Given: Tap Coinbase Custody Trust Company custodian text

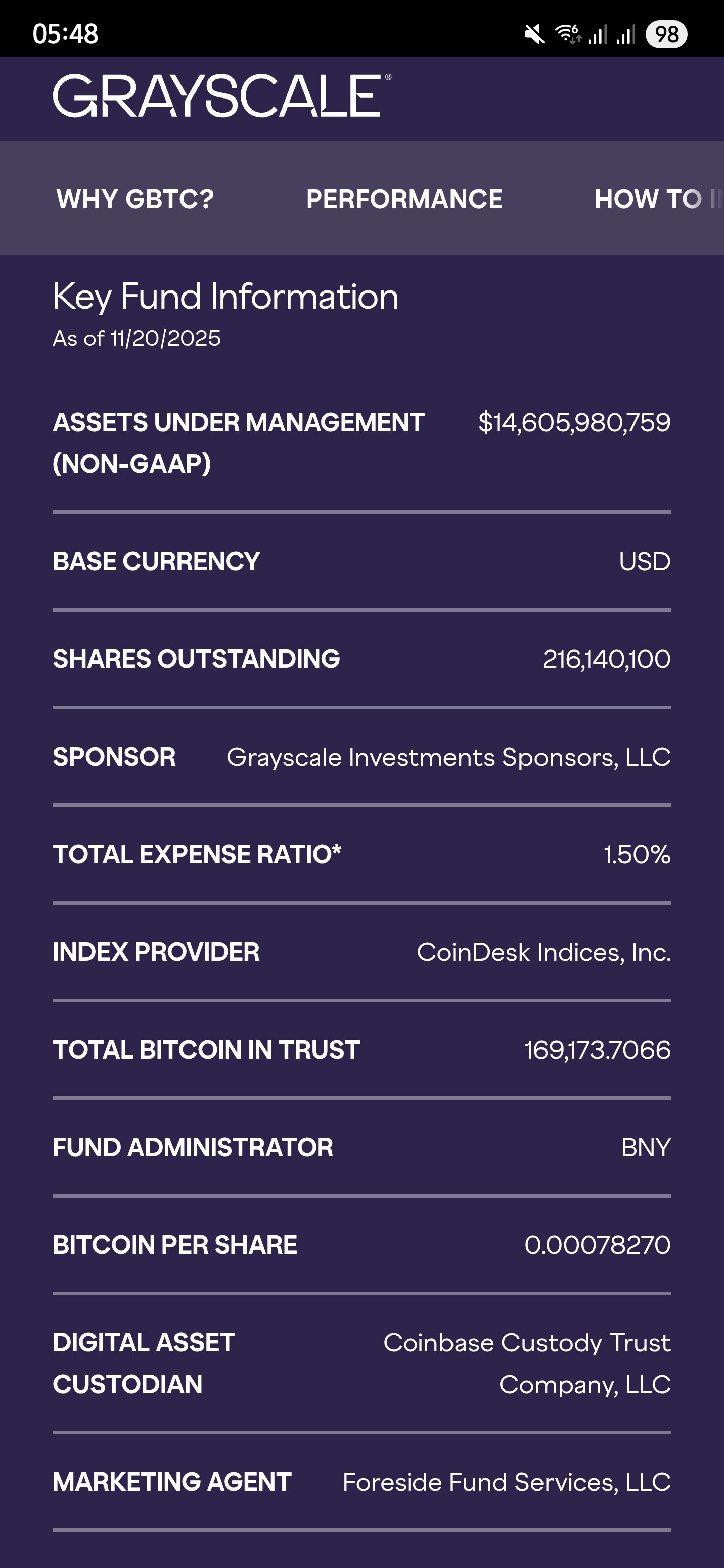Looking at the screenshot, I should 527,1363.
